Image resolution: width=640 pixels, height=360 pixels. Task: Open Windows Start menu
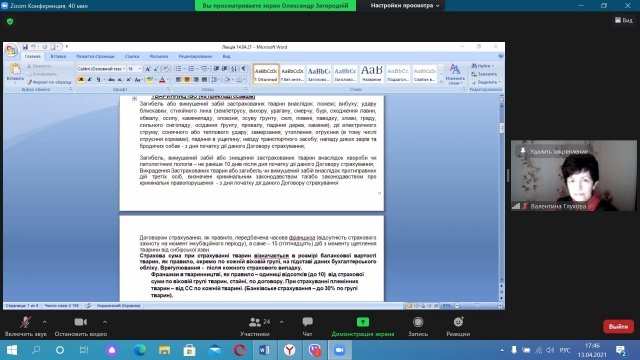point(12,350)
